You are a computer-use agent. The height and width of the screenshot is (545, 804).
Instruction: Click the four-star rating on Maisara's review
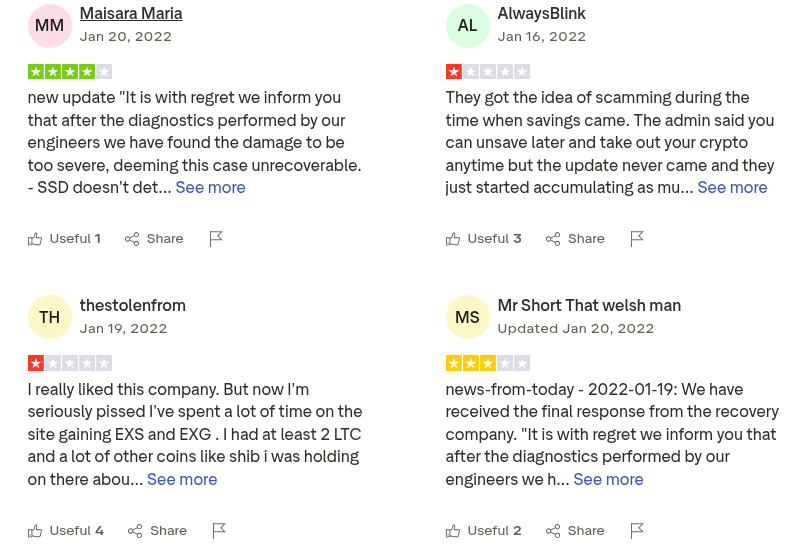tap(70, 72)
